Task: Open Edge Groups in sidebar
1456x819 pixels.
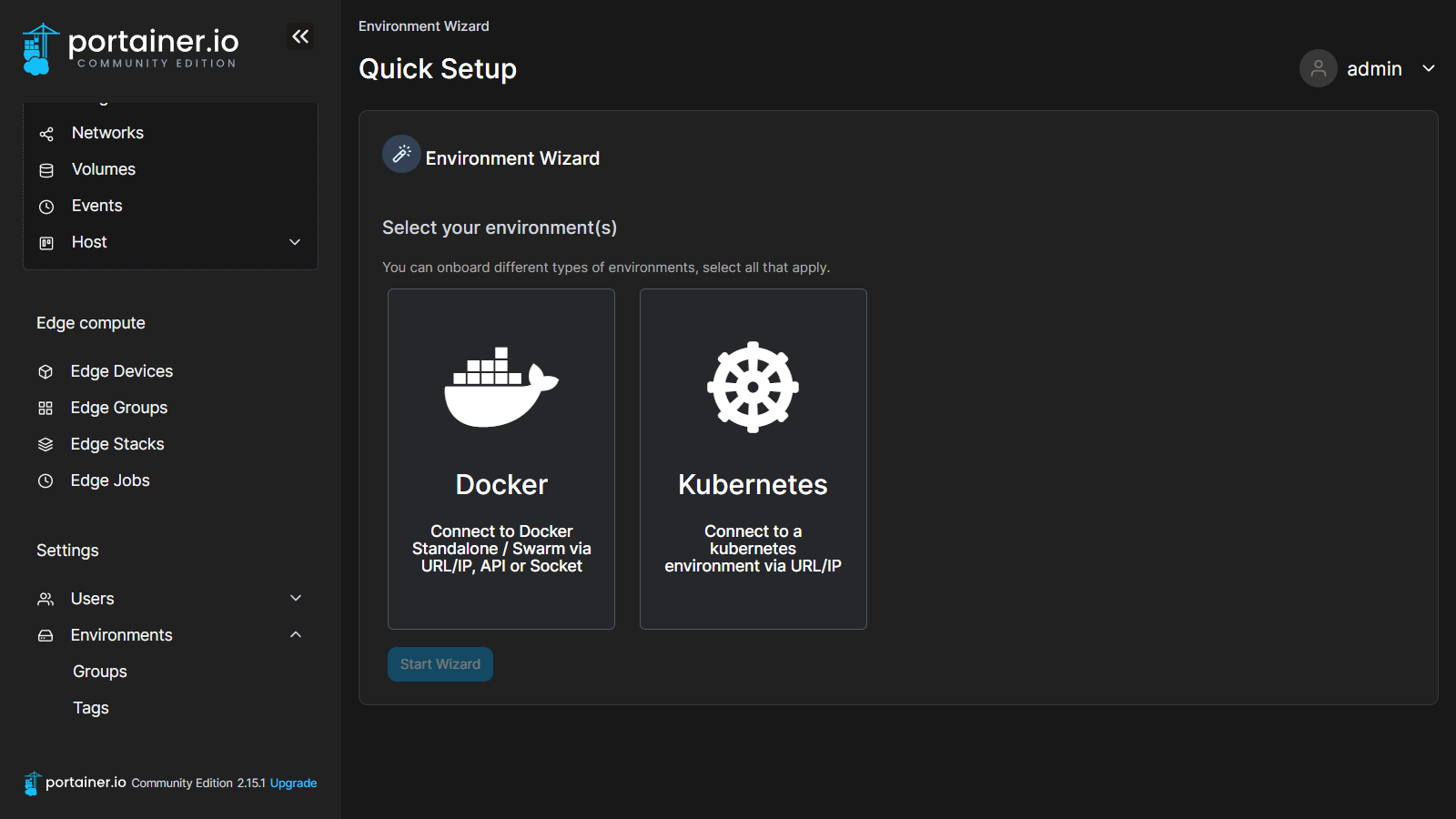Action: [118, 408]
